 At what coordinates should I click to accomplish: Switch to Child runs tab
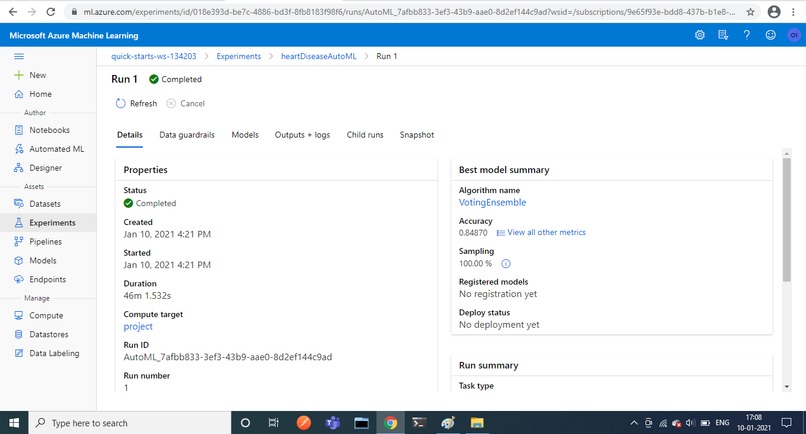[x=365, y=135]
